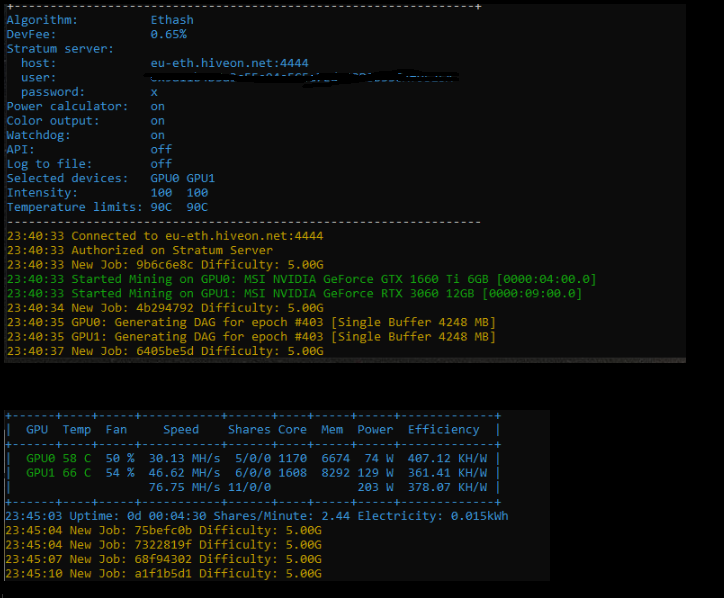The image size is (724, 598).
Task: Click the 'Shares' column header
Action: pyautogui.click(x=249, y=430)
